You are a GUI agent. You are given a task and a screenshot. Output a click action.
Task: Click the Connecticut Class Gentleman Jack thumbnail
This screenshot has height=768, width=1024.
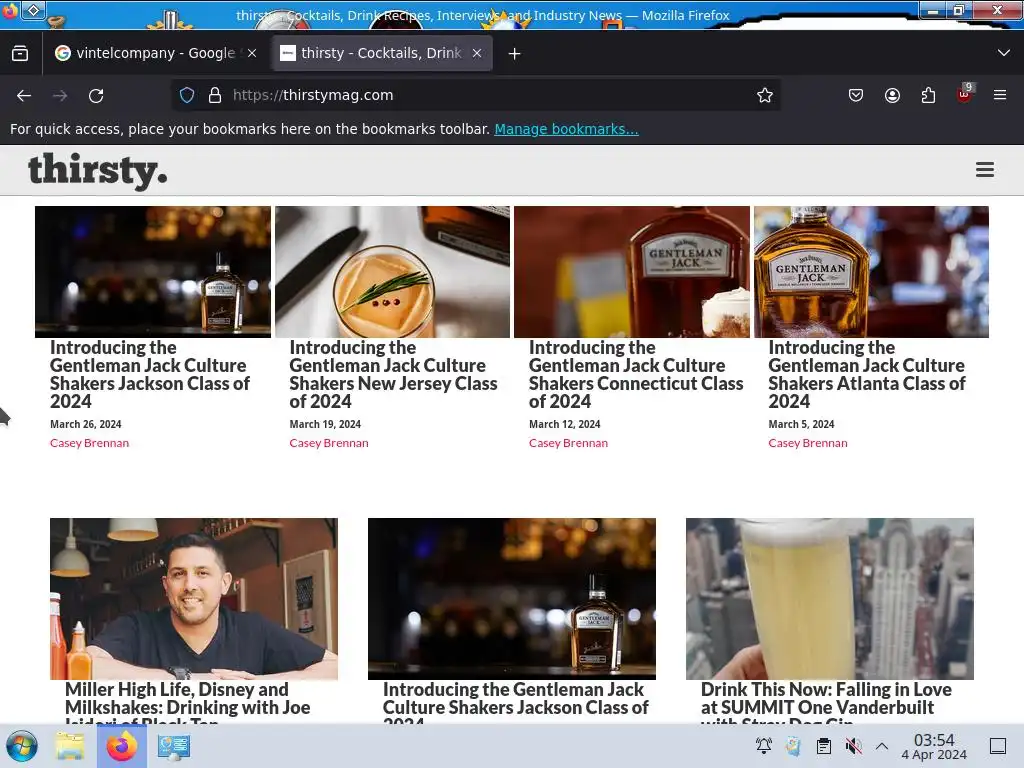(x=632, y=272)
